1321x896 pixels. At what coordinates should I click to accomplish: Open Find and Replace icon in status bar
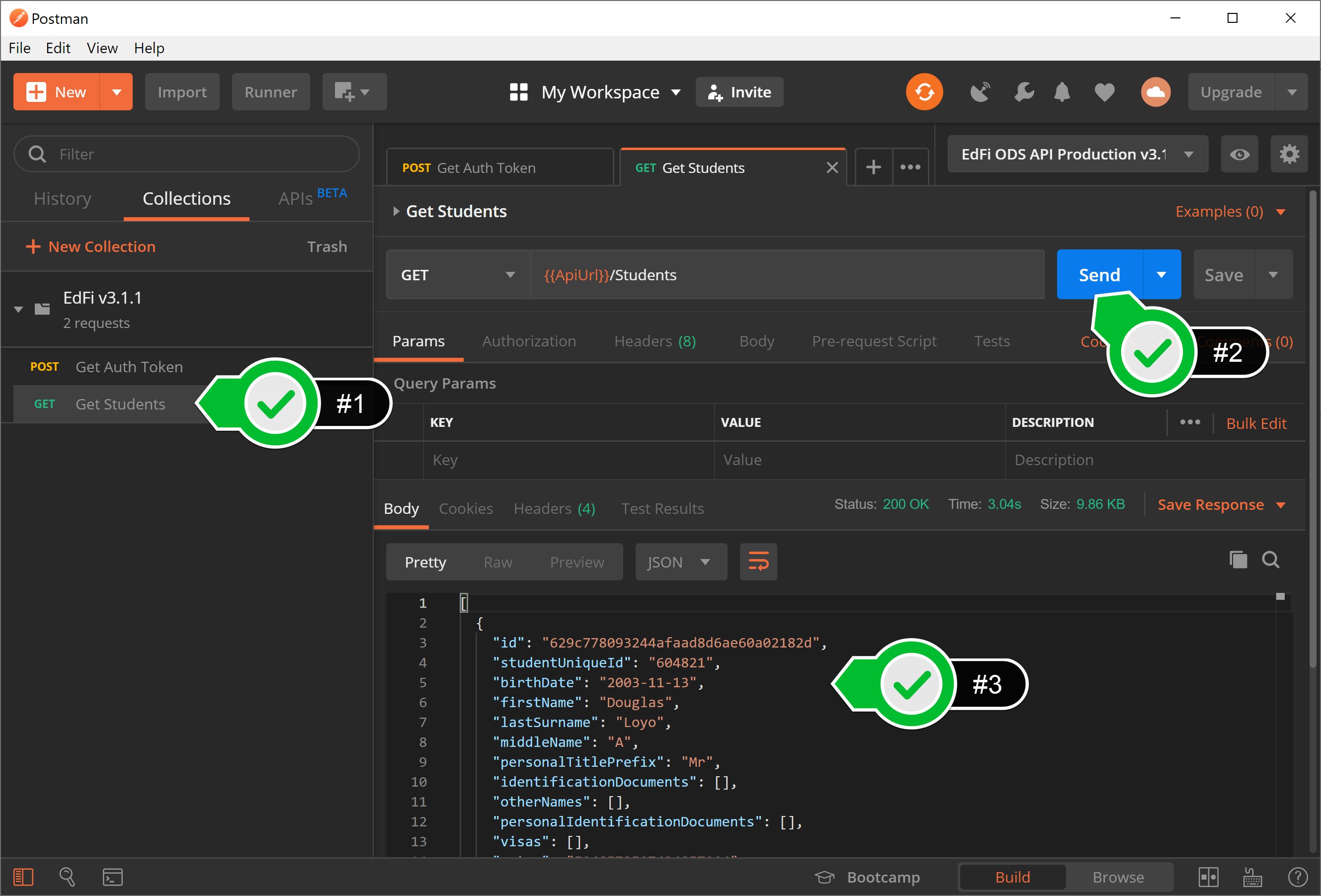click(67, 877)
